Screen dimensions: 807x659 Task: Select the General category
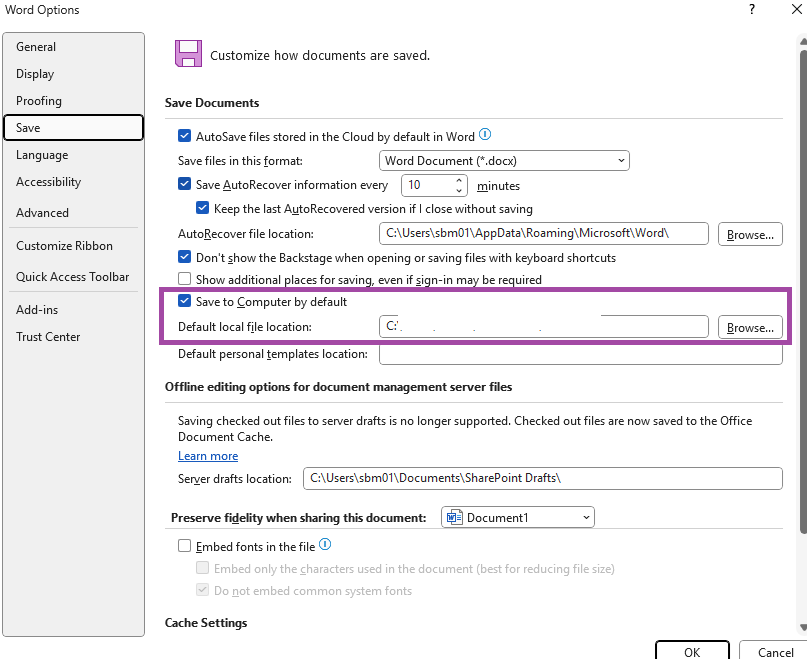[x=73, y=47]
